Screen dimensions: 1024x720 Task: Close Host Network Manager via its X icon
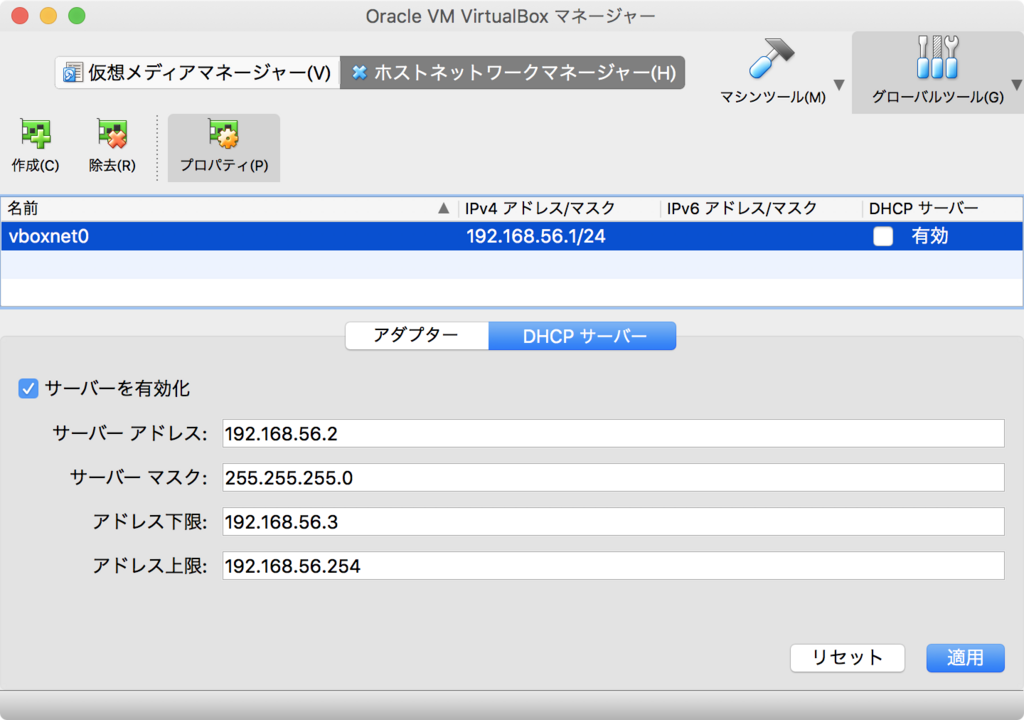click(x=359, y=73)
